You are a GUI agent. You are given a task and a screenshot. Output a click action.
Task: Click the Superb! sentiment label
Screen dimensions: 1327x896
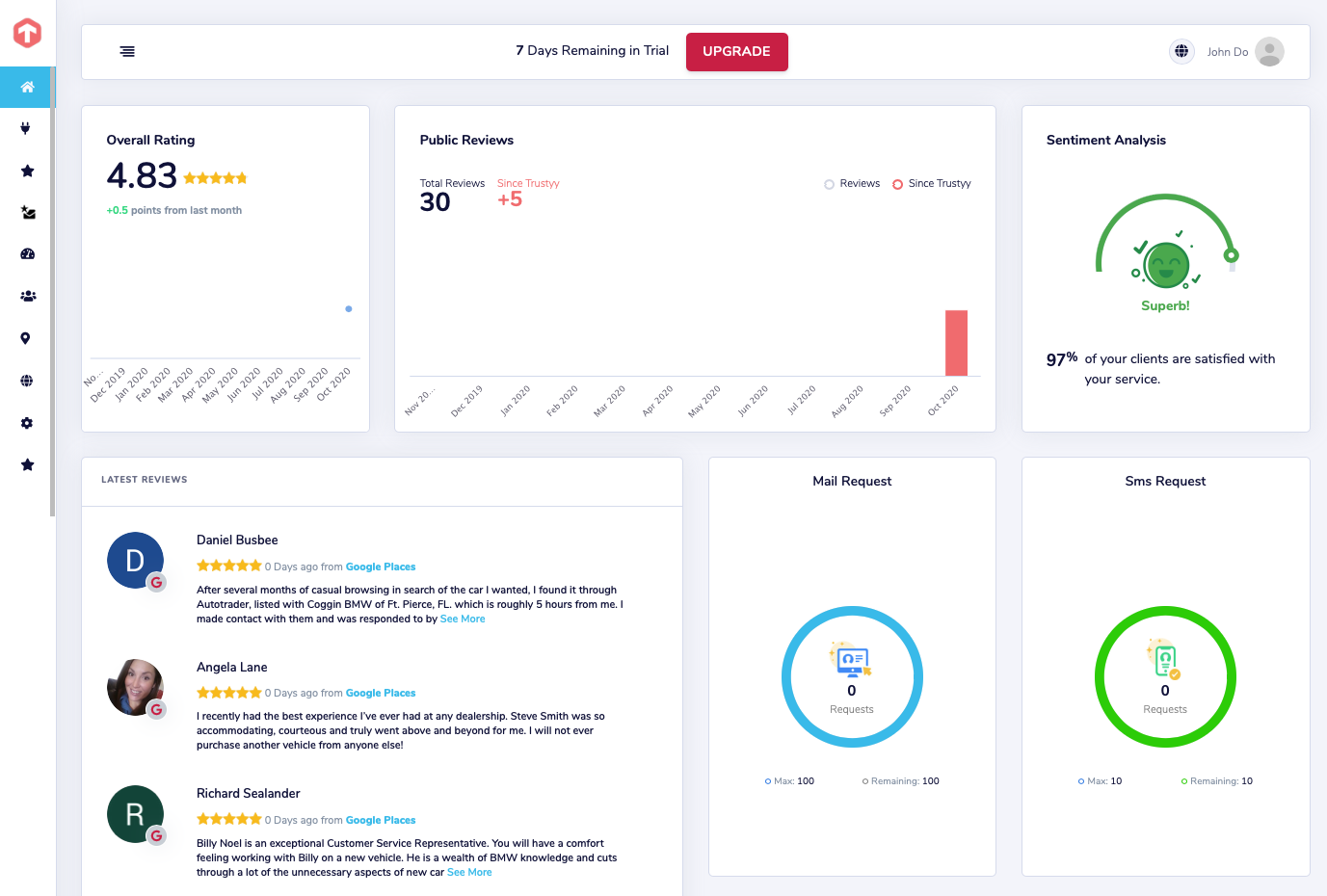tap(1165, 306)
